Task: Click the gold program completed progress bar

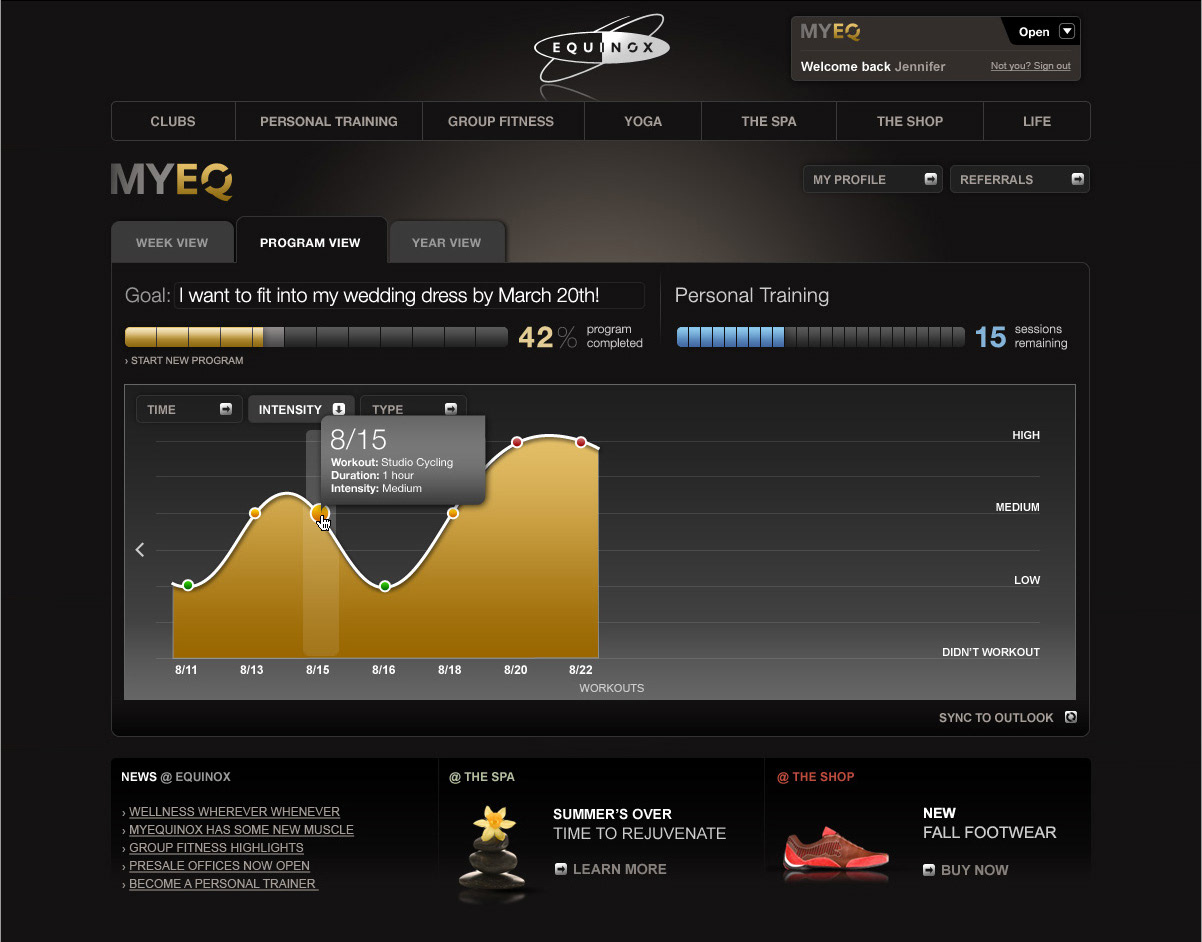Action: (316, 337)
